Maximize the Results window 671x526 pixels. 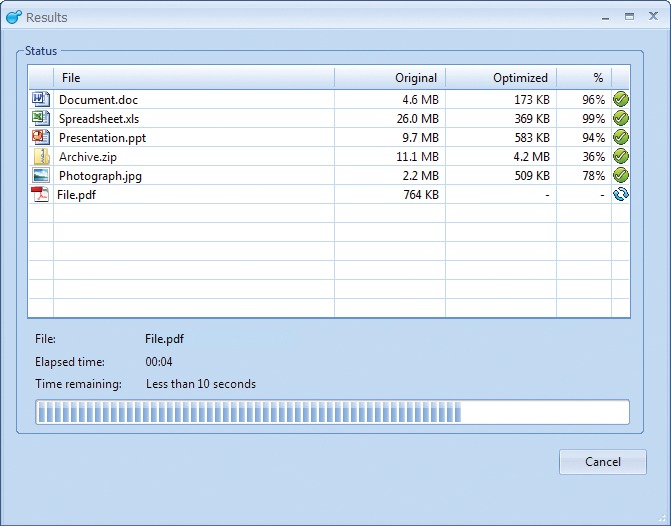629,17
